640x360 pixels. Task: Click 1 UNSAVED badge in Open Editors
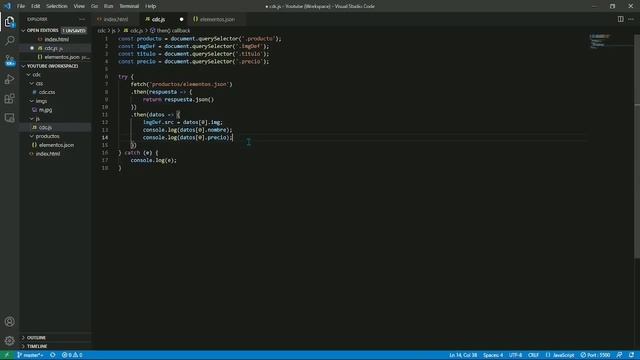pyautogui.click(x=74, y=31)
